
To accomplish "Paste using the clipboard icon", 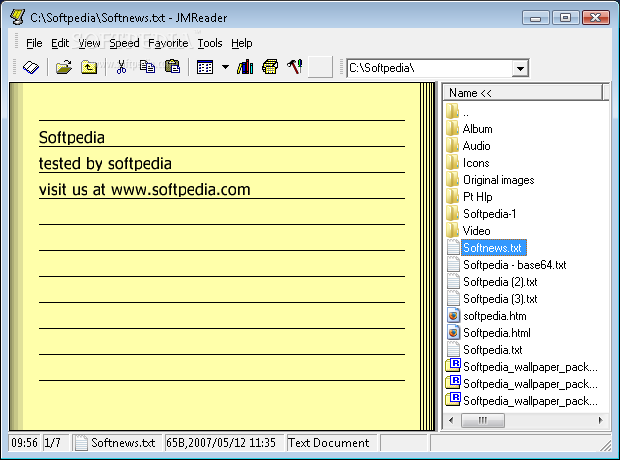I will click(x=172, y=67).
